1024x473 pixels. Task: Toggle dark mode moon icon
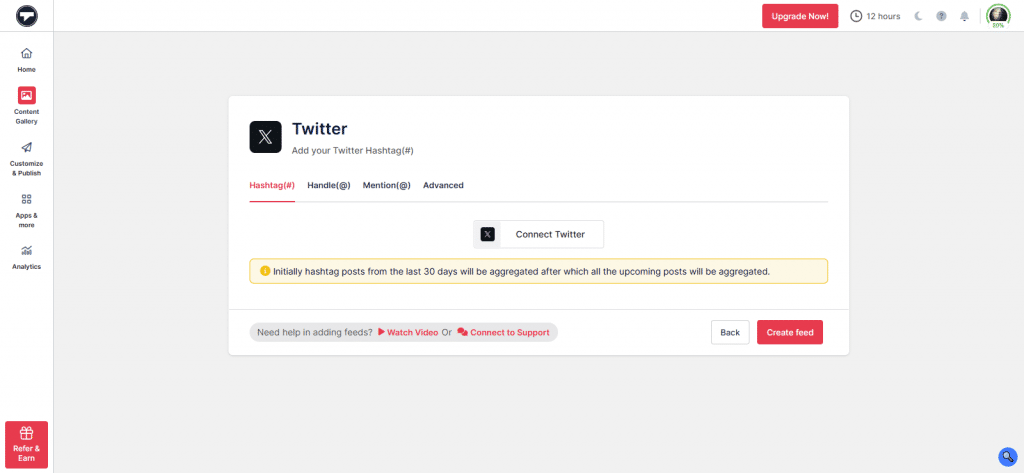tap(918, 16)
